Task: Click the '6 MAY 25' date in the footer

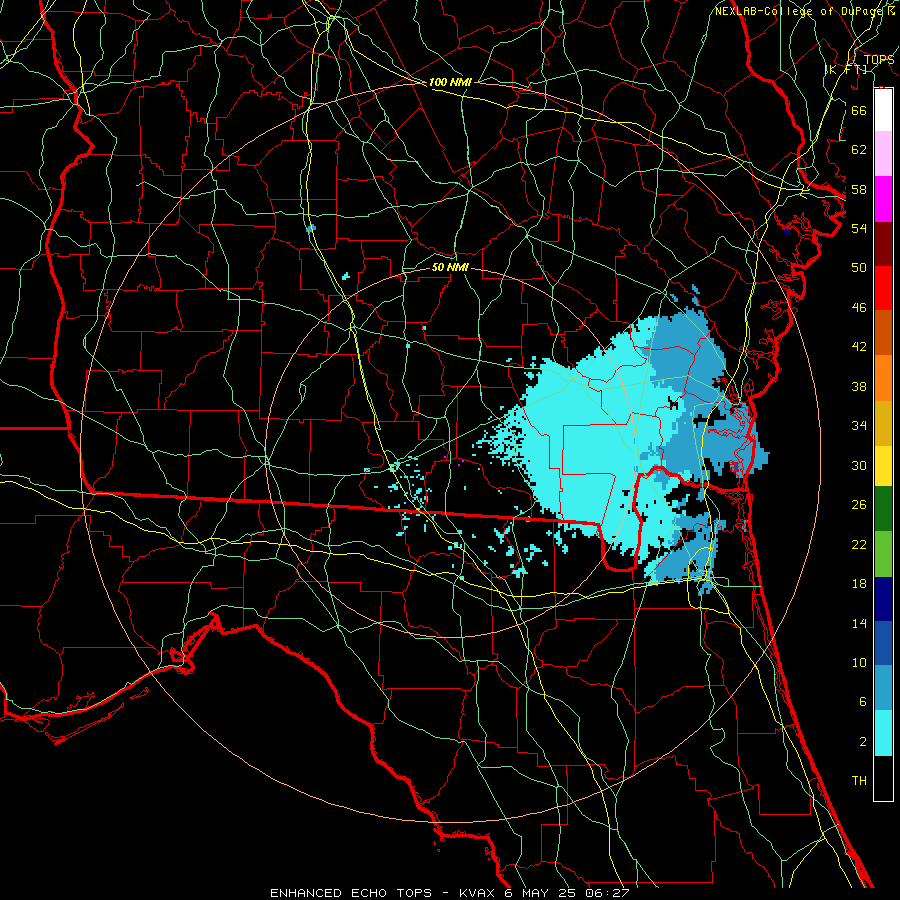Action: [541, 893]
